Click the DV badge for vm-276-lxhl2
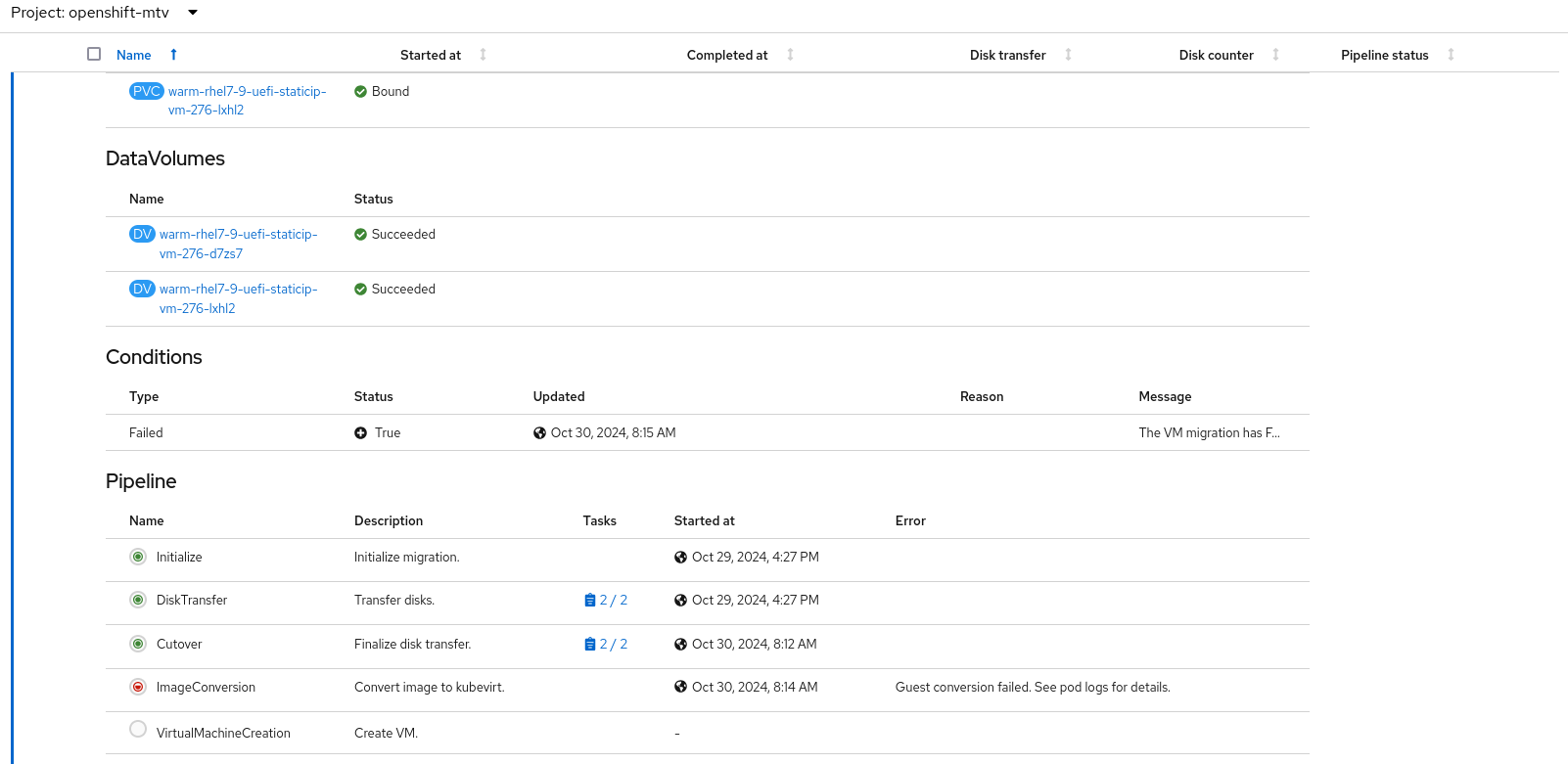The height and width of the screenshot is (764, 1568). (142, 289)
